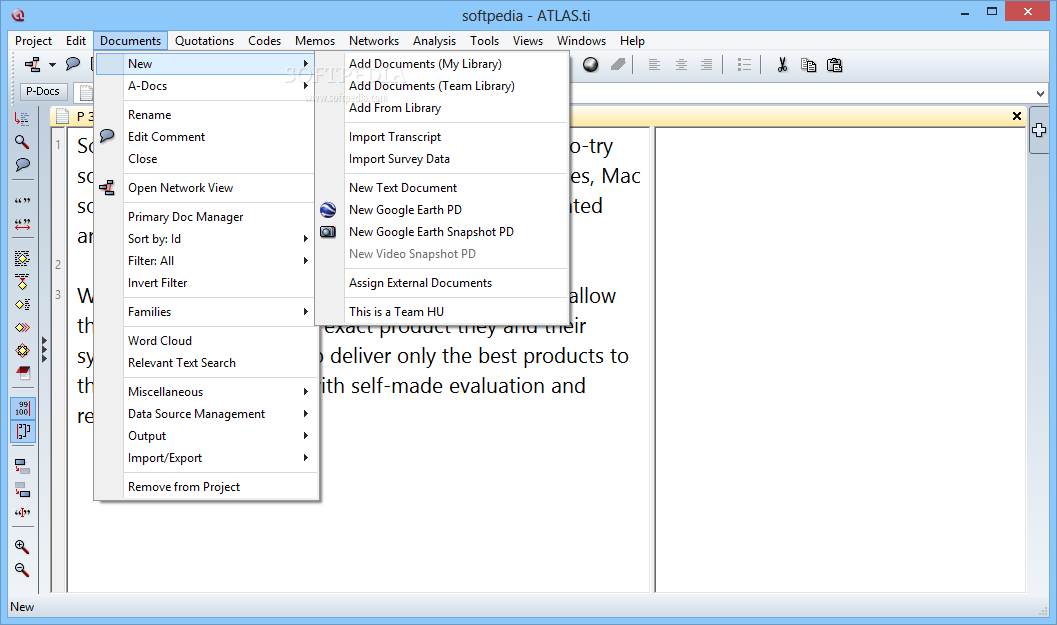This screenshot has height=625, width=1057.
Task: Click the magnifying glass search icon in sidebar
Action: tap(22, 142)
